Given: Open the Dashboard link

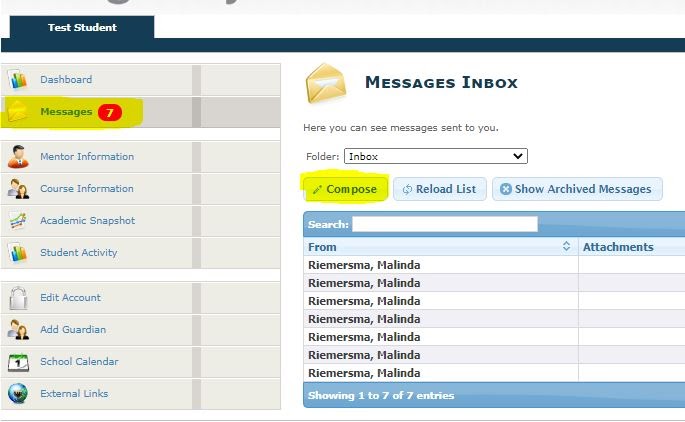Looking at the screenshot, I should click(66, 80).
